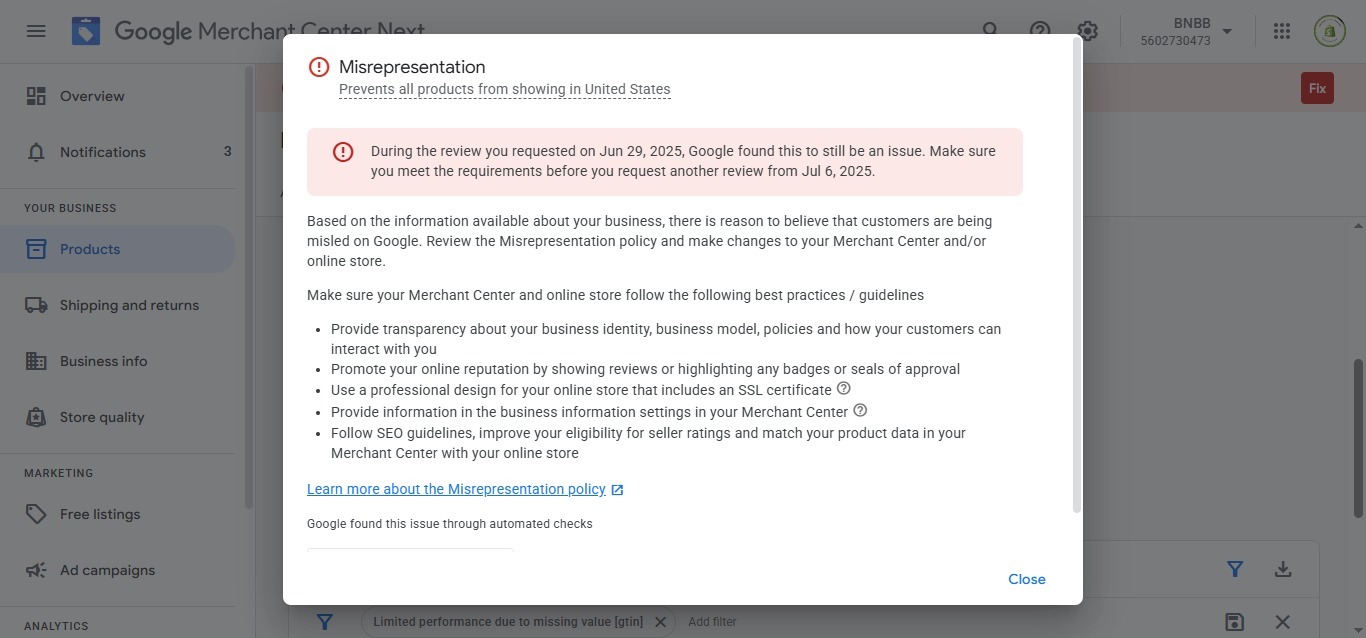Click the Google Merchant Center logo
The width and height of the screenshot is (1366, 638).
coord(86,31)
